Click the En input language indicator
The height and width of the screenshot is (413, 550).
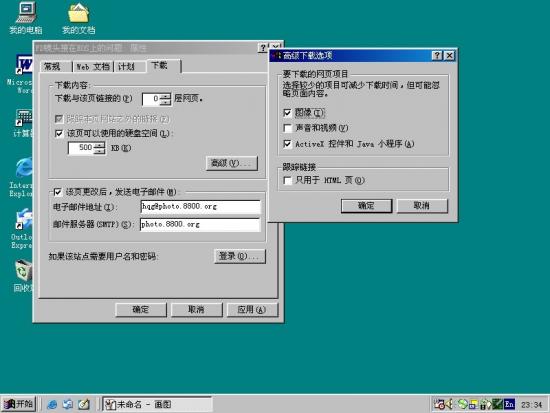point(509,405)
